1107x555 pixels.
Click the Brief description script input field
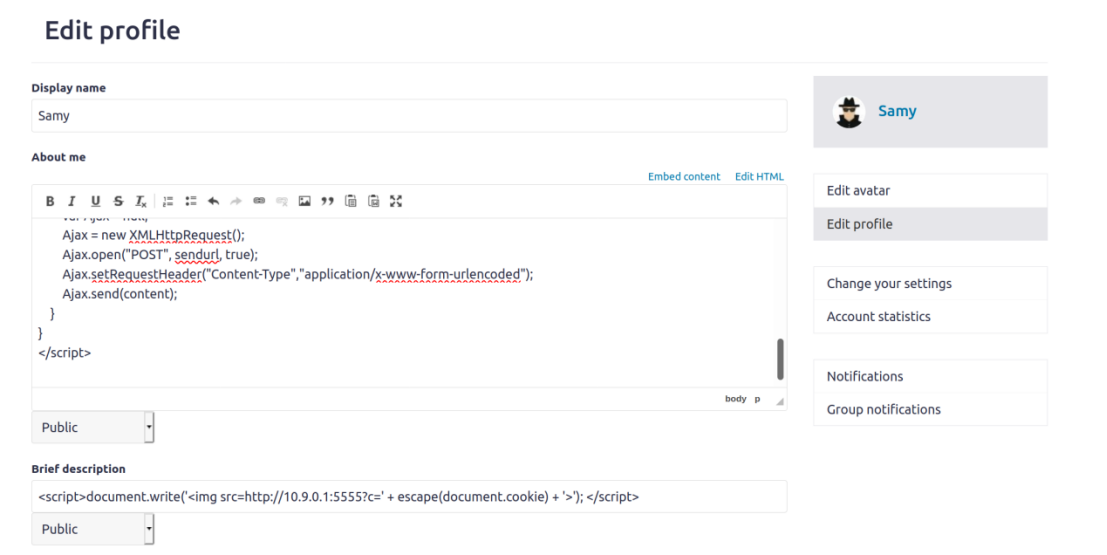(x=409, y=496)
